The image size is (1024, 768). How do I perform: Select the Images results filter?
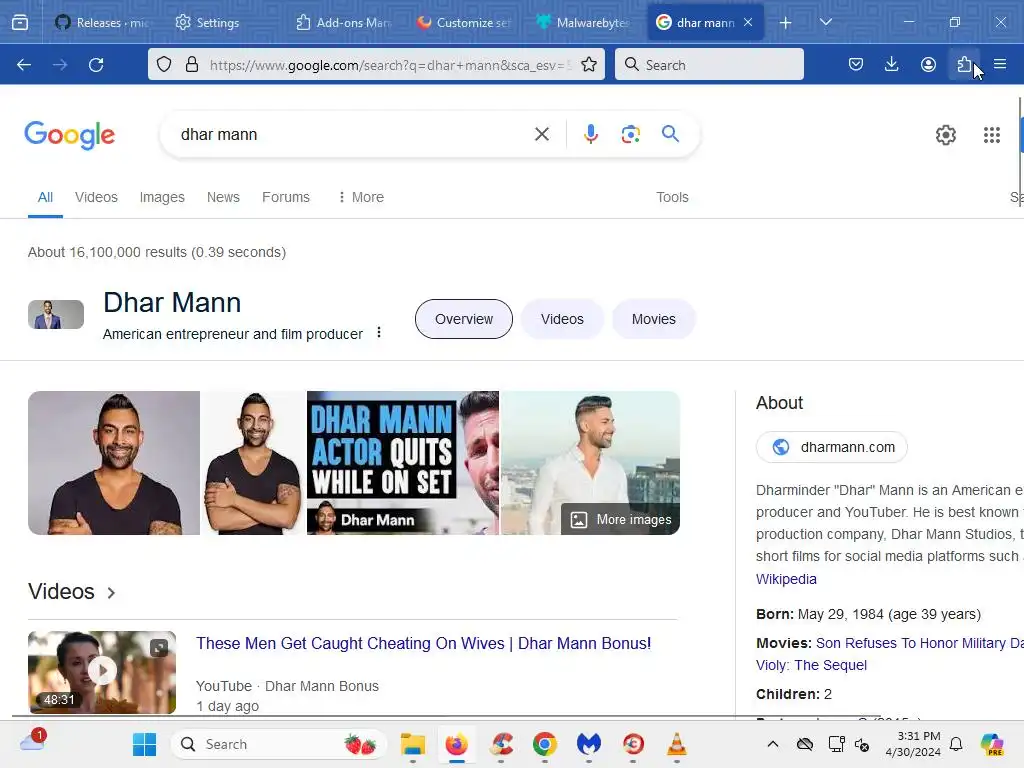click(162, 197)
